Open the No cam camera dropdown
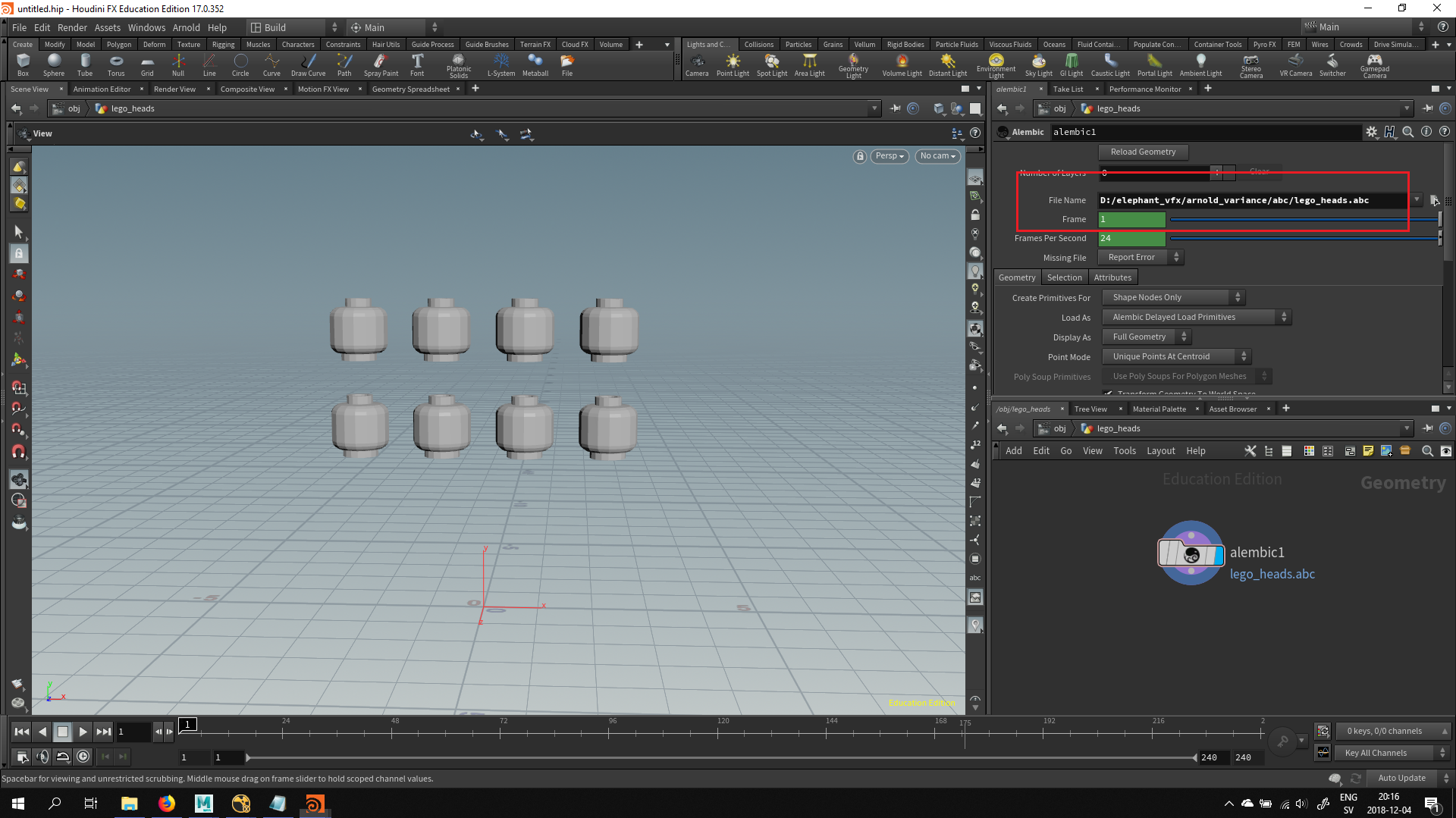 [x=937, y=156]
